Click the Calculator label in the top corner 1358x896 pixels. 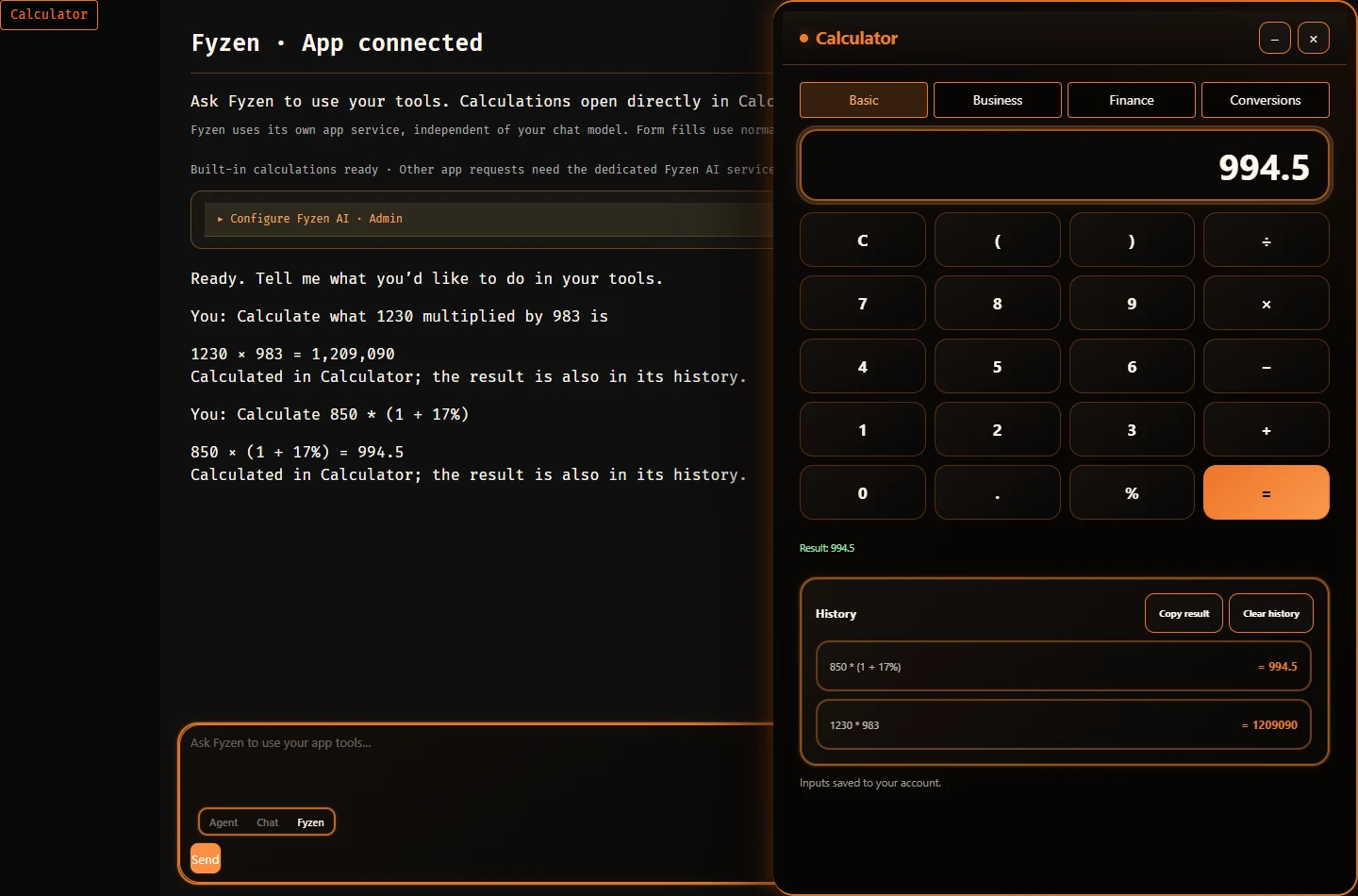click(x=49, y=14)
